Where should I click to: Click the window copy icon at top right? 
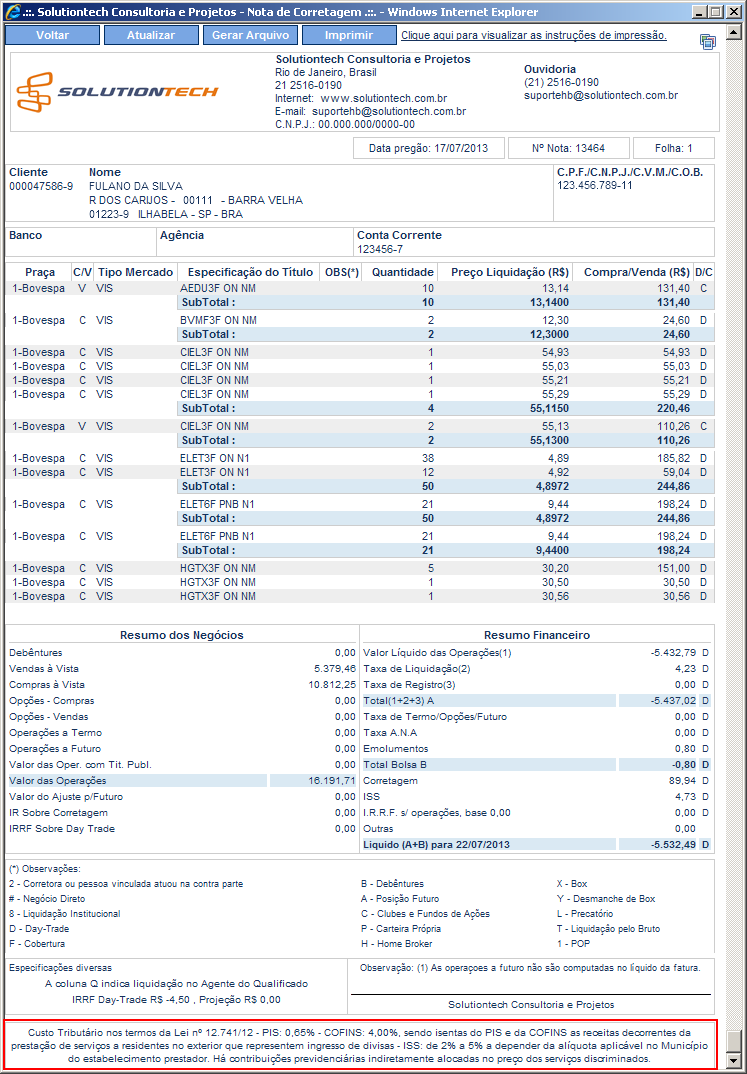pyautogui.click(x=707, y=42)
